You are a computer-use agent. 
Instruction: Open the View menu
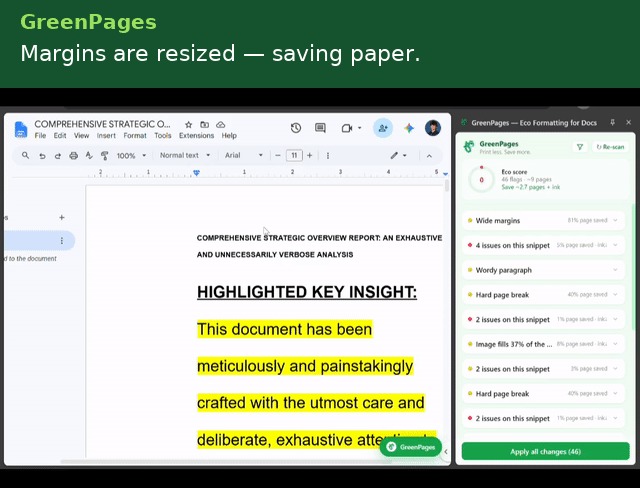point(81,135)
